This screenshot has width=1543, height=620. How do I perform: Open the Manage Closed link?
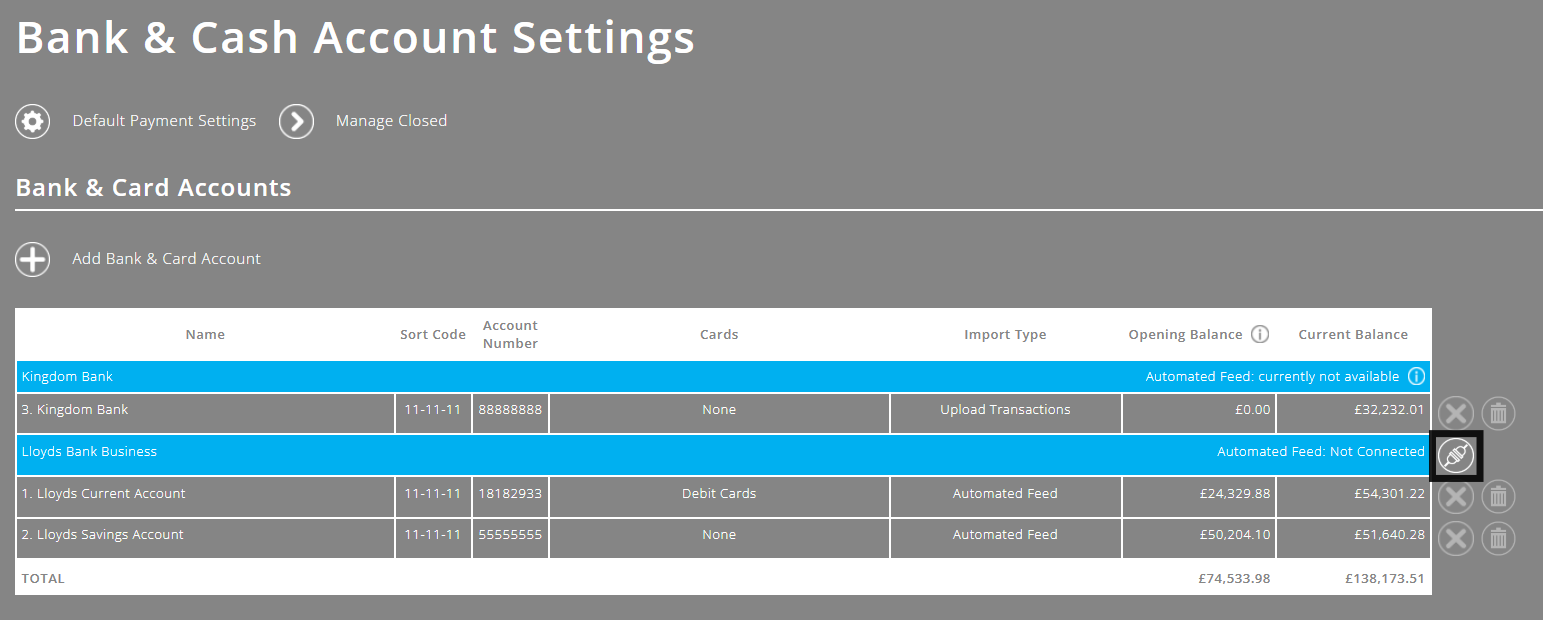pos(391,120)
